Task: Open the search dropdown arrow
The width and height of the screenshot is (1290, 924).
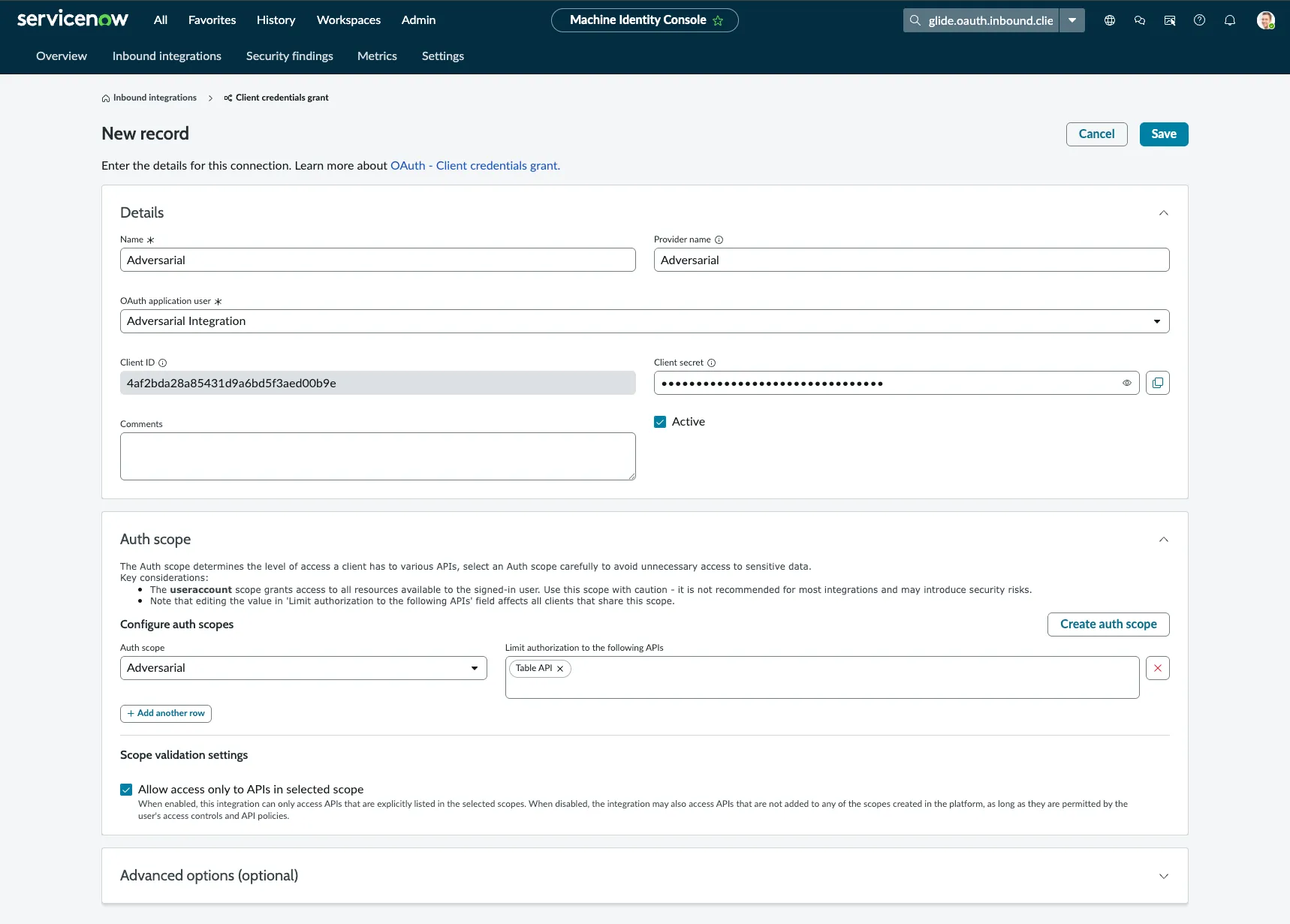Action: tap(1072, 20)
